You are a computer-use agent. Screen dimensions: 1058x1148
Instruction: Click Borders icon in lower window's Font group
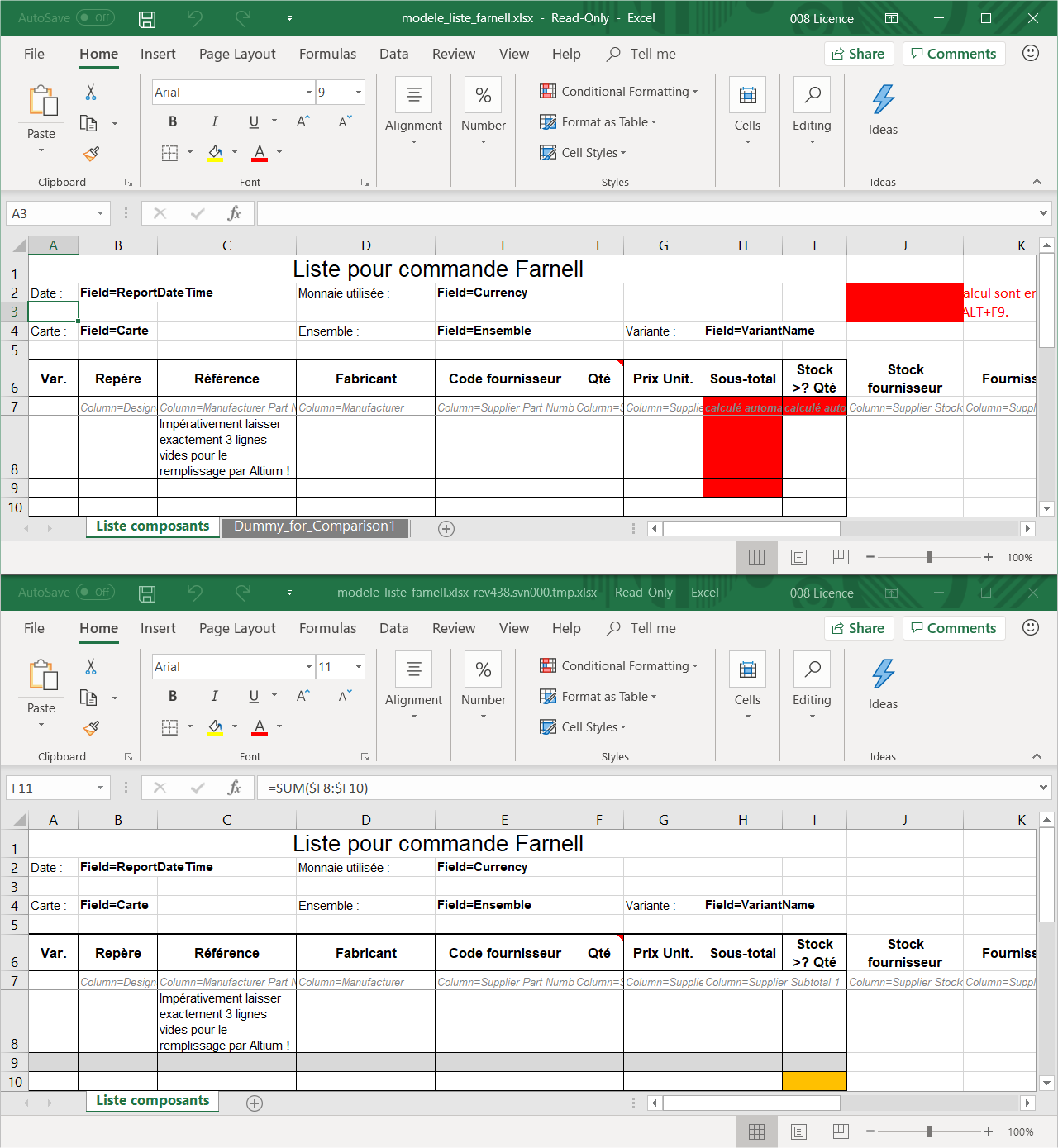coord(169,726)
